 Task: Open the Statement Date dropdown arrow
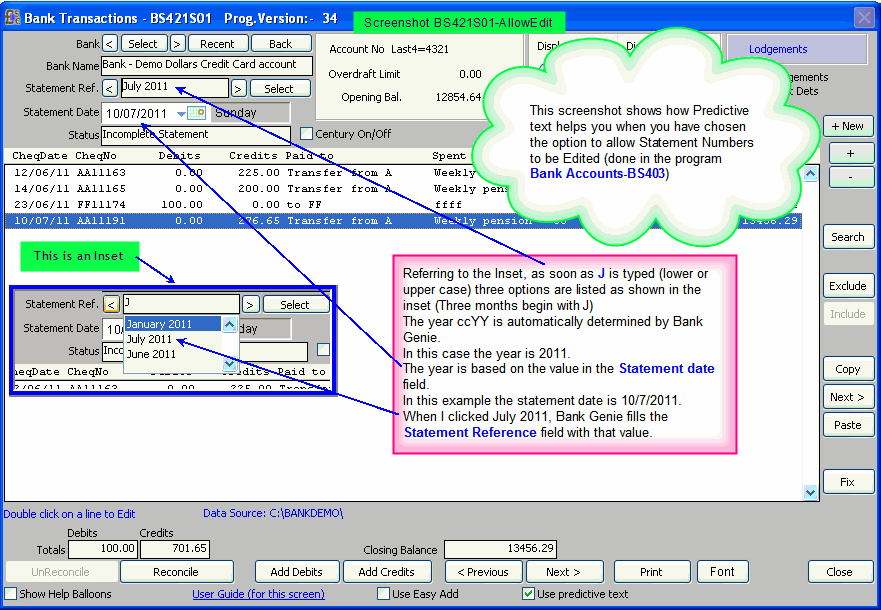pos(181,113)
